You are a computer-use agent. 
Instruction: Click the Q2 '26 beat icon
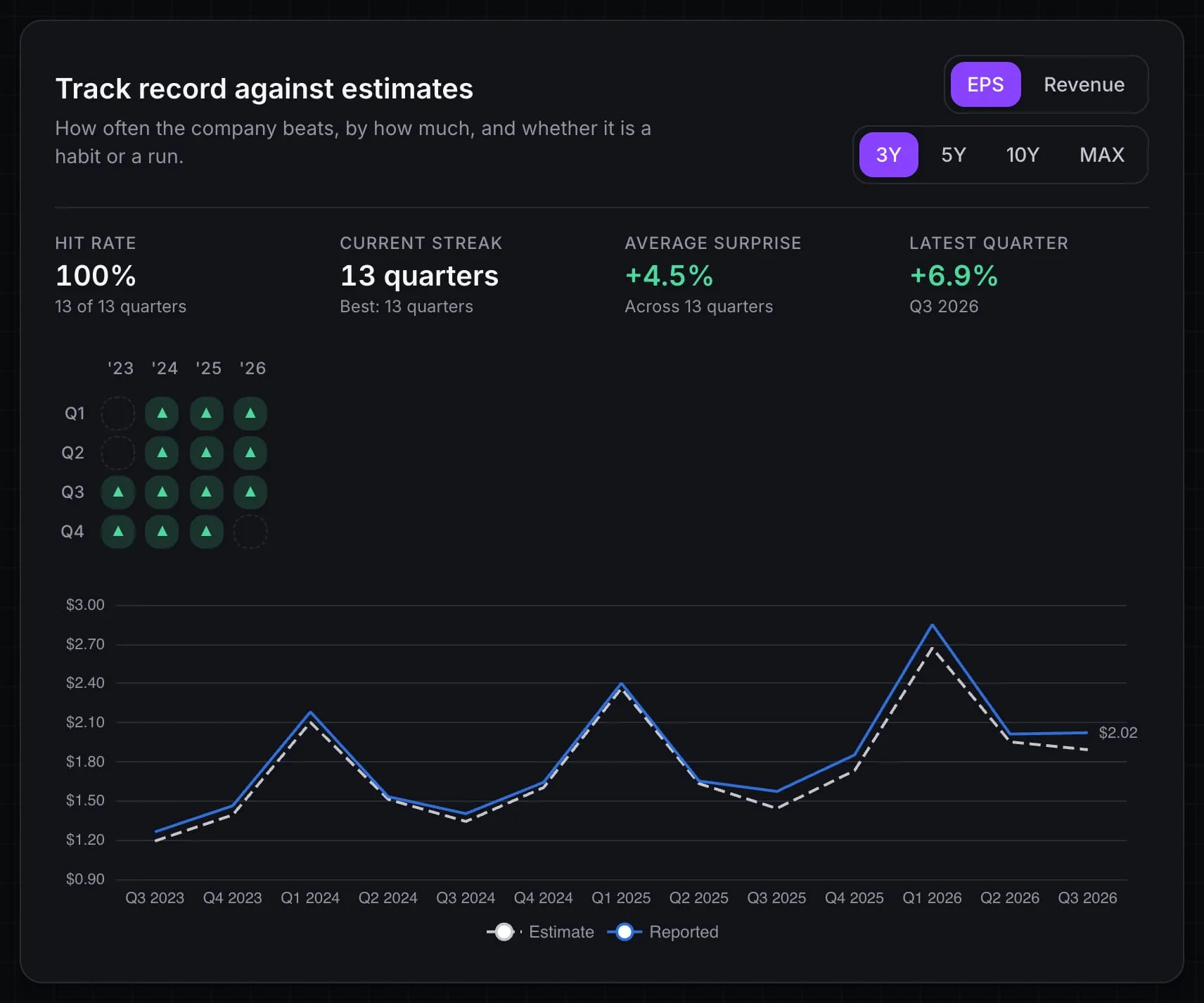click(x=250, y=453)
